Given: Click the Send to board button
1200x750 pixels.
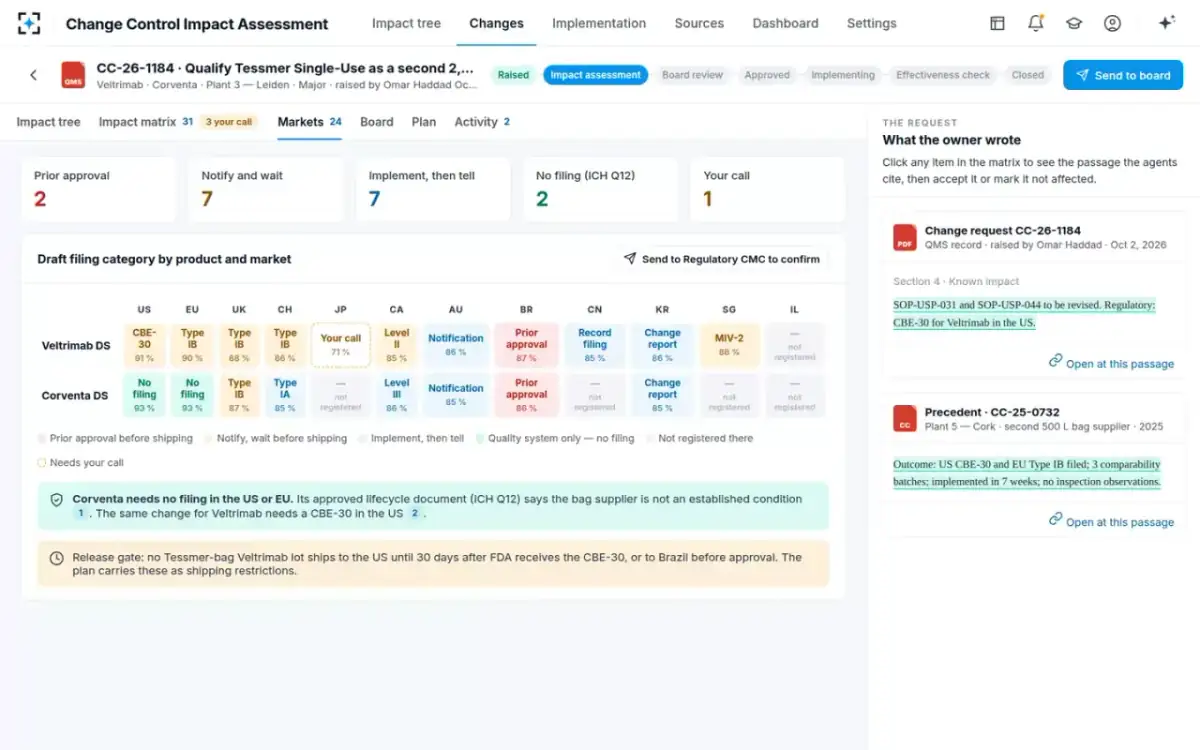Looking at the screenshot, I should click(1123, 75).
